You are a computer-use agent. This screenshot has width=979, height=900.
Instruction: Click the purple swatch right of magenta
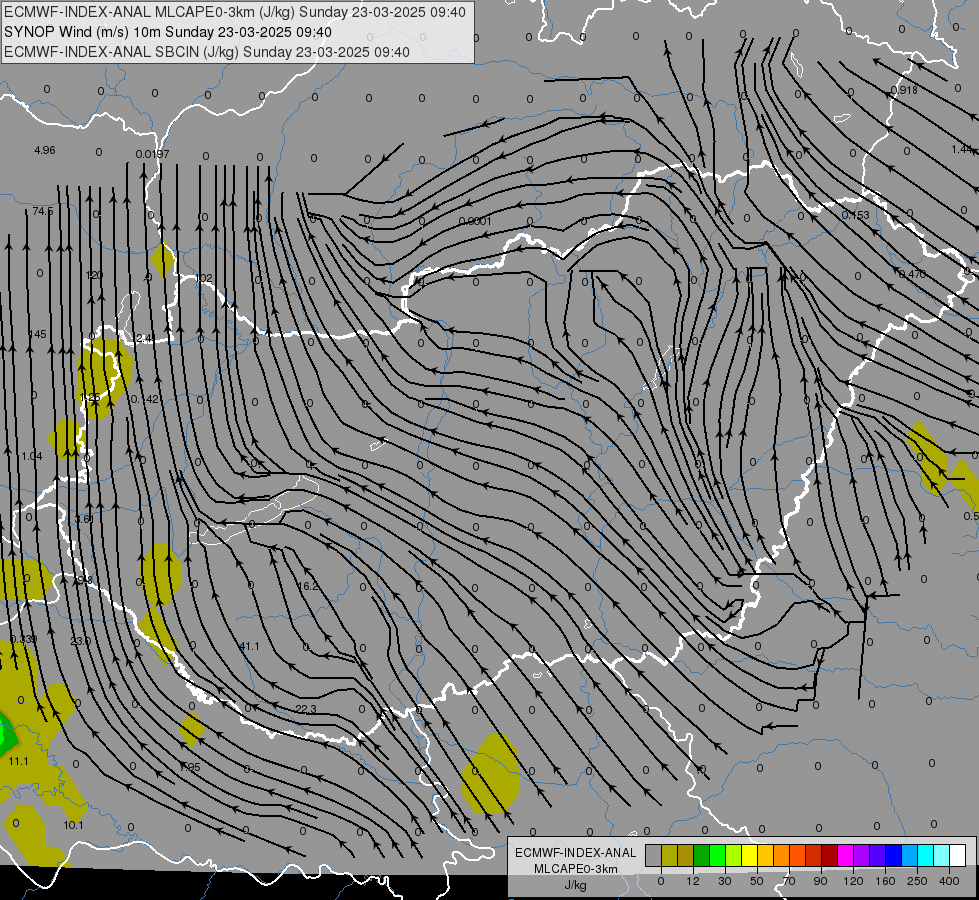click(862, 855)
